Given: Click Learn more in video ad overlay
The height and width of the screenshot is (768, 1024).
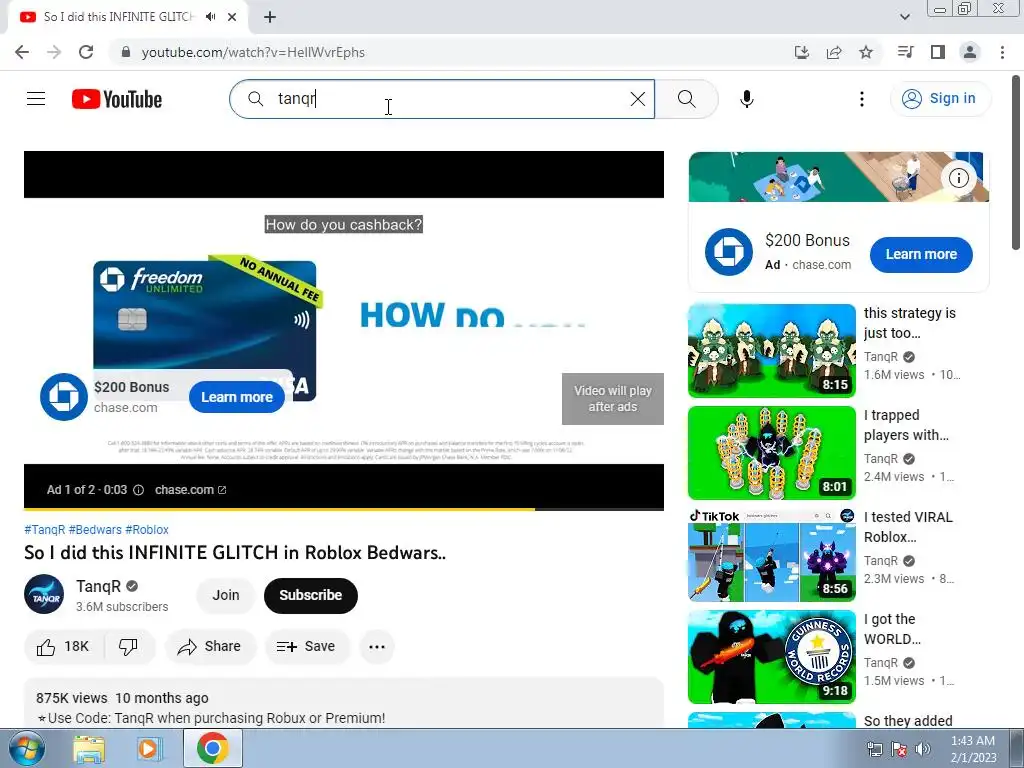Looking at the screenshot, I should click(x=237, y=397).
